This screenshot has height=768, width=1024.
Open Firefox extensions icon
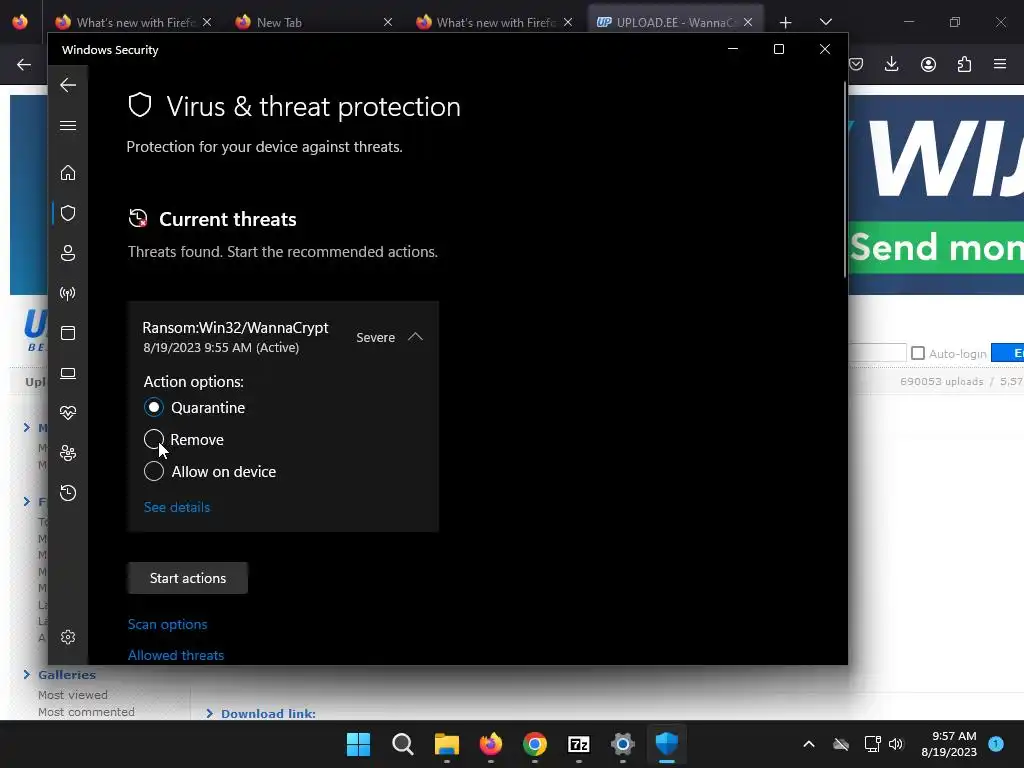964,64
